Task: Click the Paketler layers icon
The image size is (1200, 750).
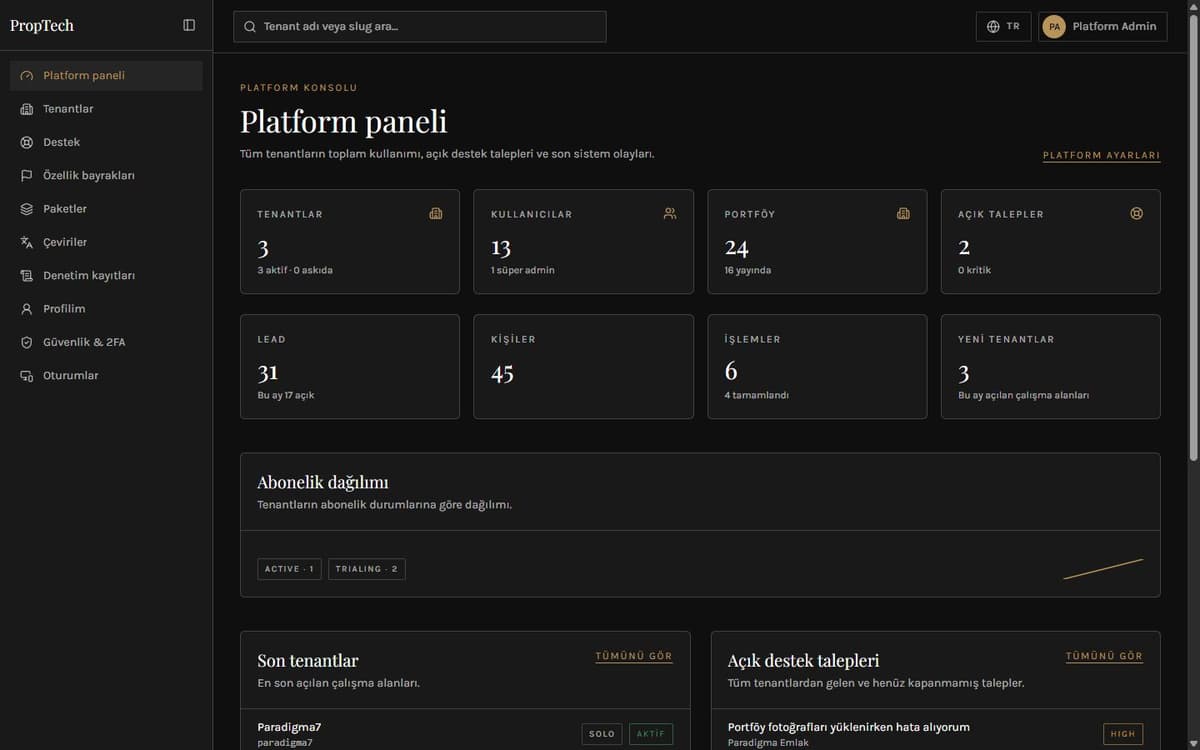Action: point(27,209)
